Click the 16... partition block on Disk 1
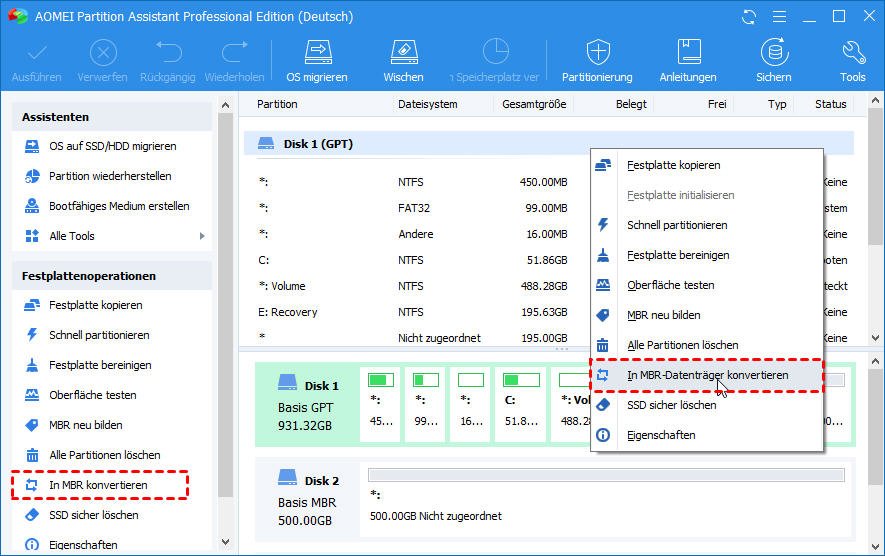 470,404
